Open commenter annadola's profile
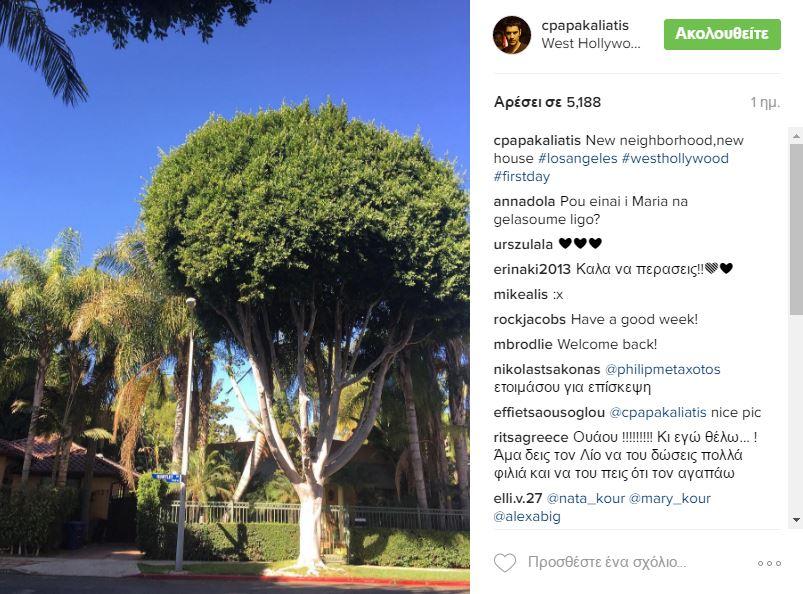 point(524,201)
